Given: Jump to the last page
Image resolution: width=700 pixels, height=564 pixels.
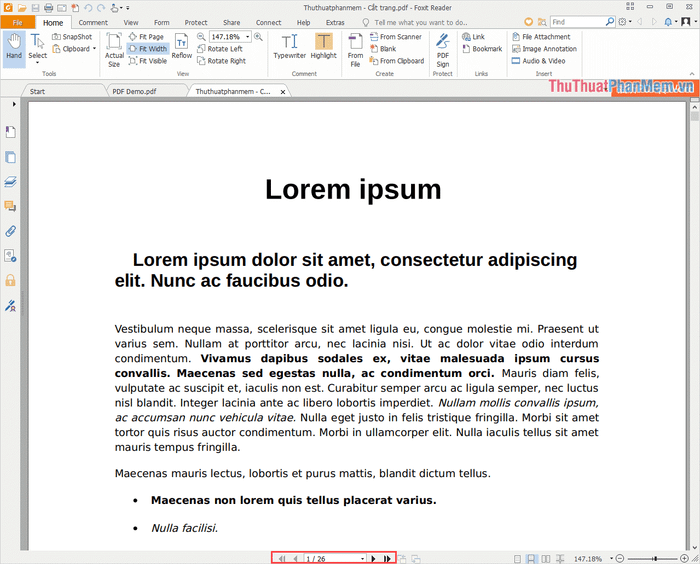Looking at the screenshot, I should tap(387, 559).
